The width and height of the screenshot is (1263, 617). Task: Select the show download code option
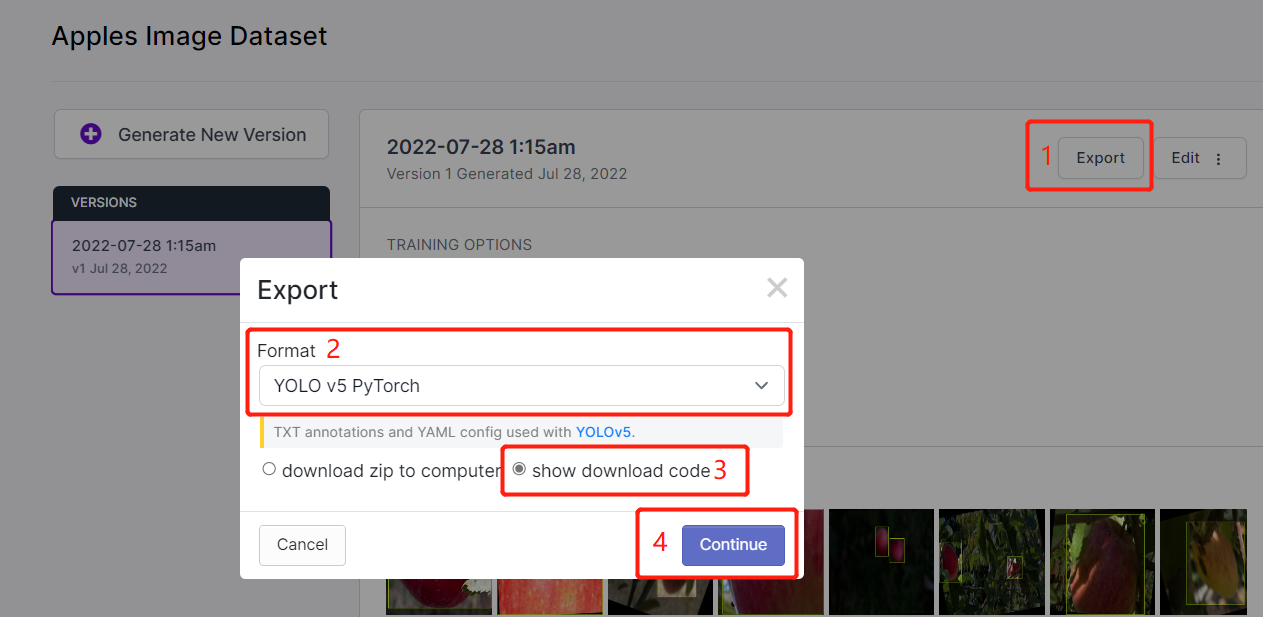click(519, 470)
